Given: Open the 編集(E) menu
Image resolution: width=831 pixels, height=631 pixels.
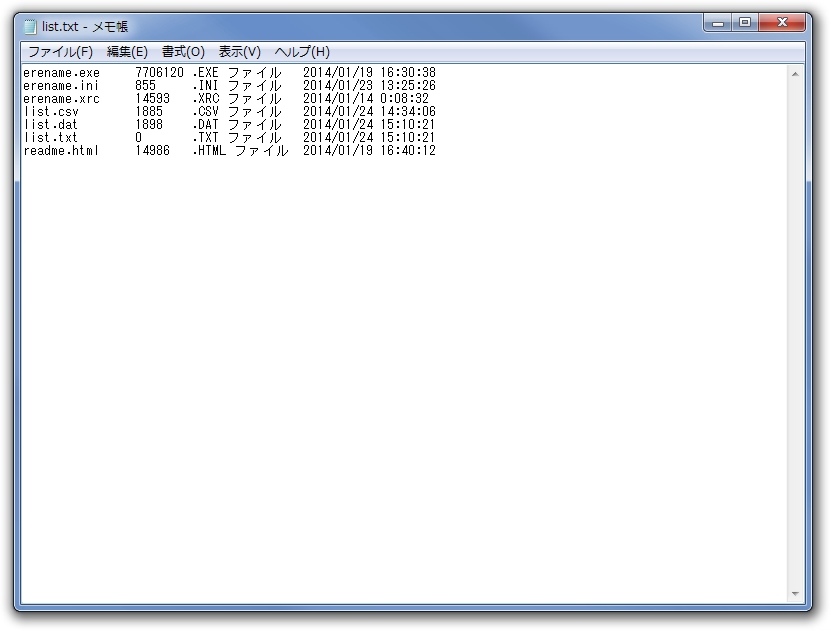Looking at the screenshot, I should [127, 52].
